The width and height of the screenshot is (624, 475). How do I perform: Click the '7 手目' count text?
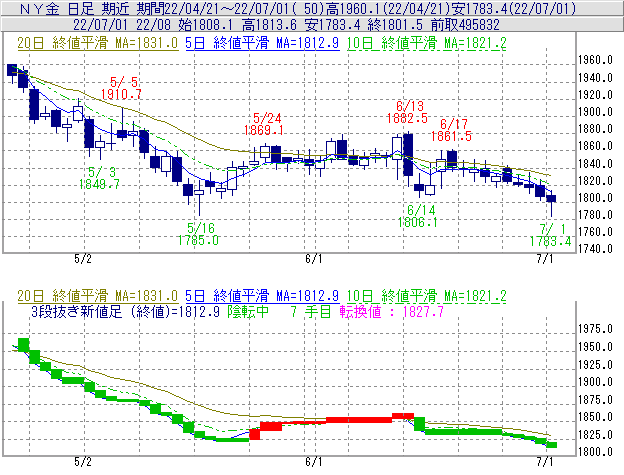(311, 311)
